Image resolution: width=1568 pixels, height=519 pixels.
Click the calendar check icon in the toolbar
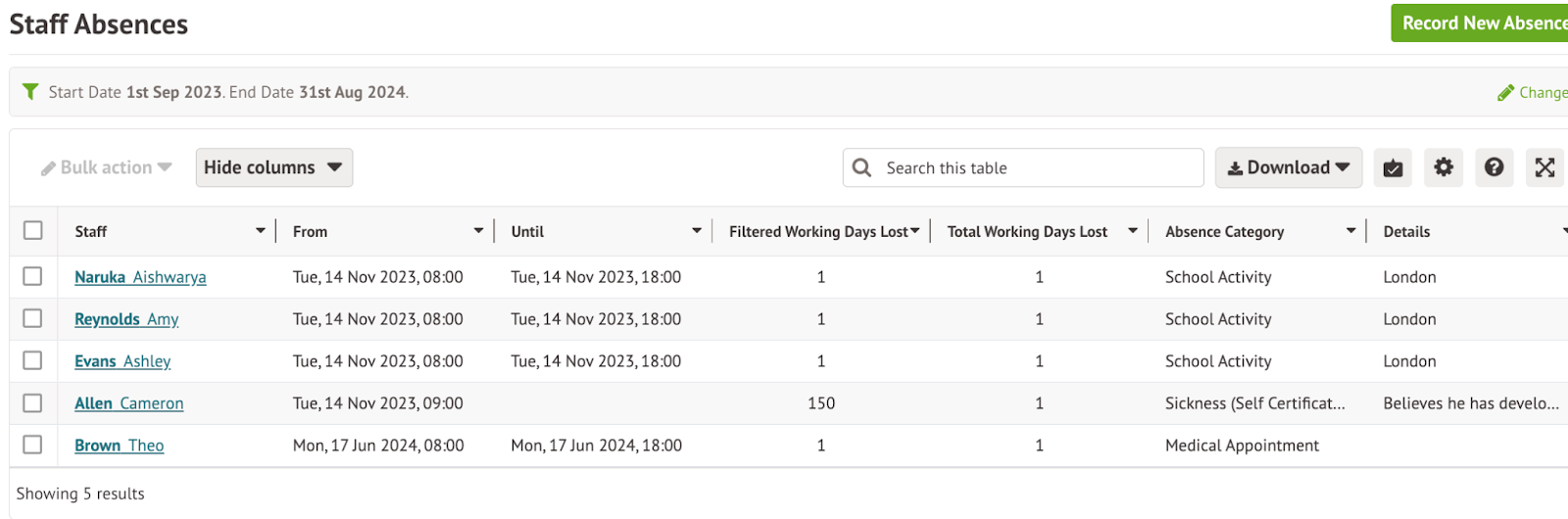[x=1393, y=168]
